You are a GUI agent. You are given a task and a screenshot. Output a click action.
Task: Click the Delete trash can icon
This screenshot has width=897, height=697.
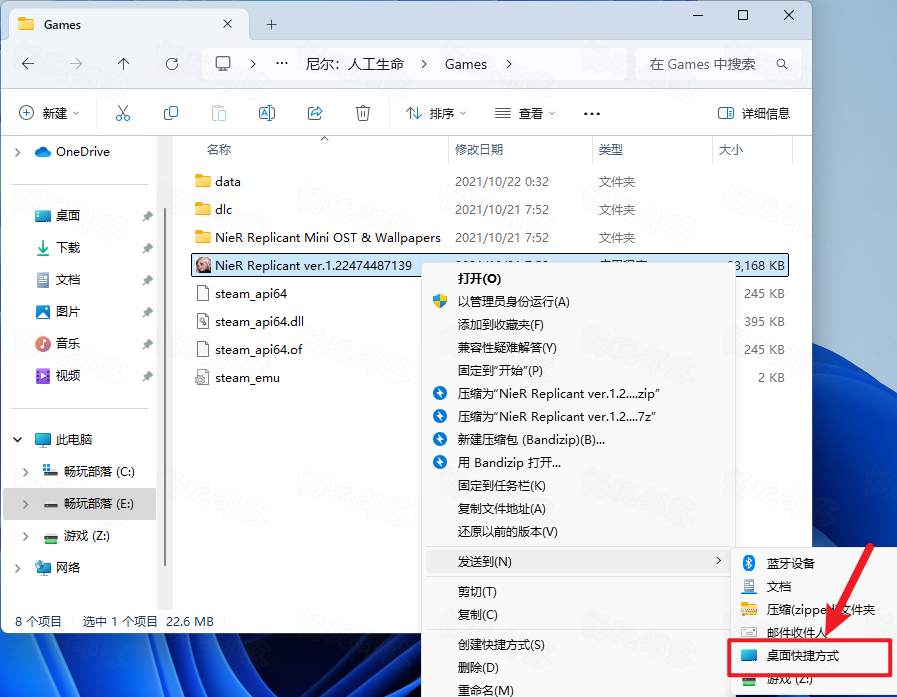[363, 113]
